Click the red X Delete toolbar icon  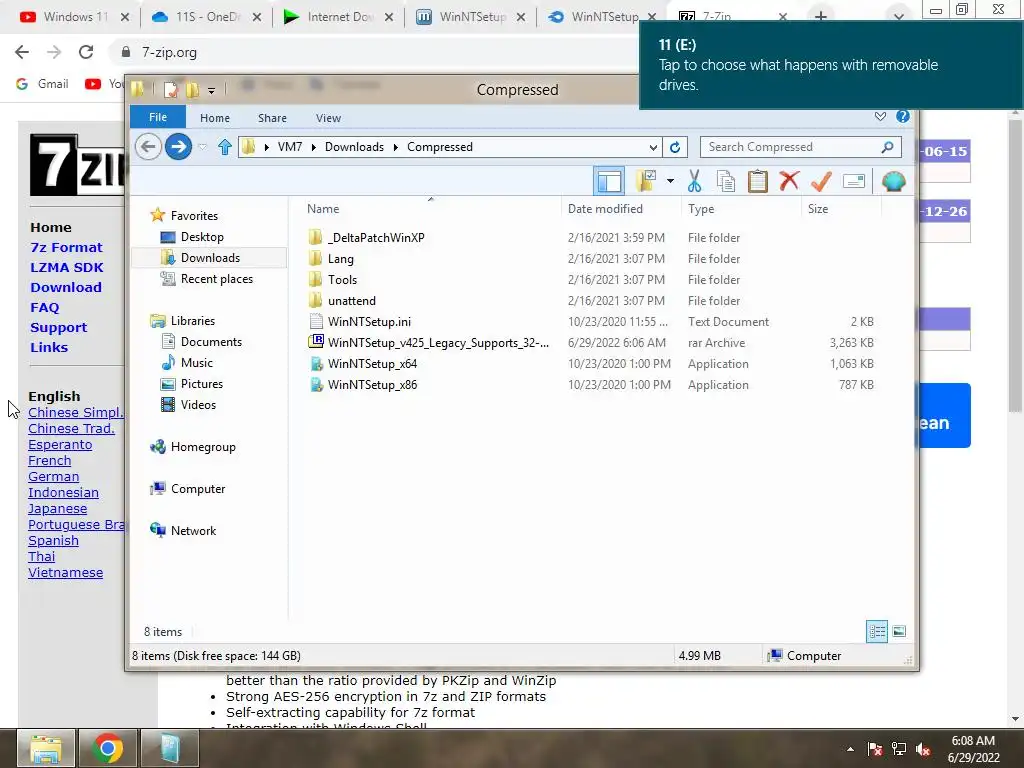[789, 180]
